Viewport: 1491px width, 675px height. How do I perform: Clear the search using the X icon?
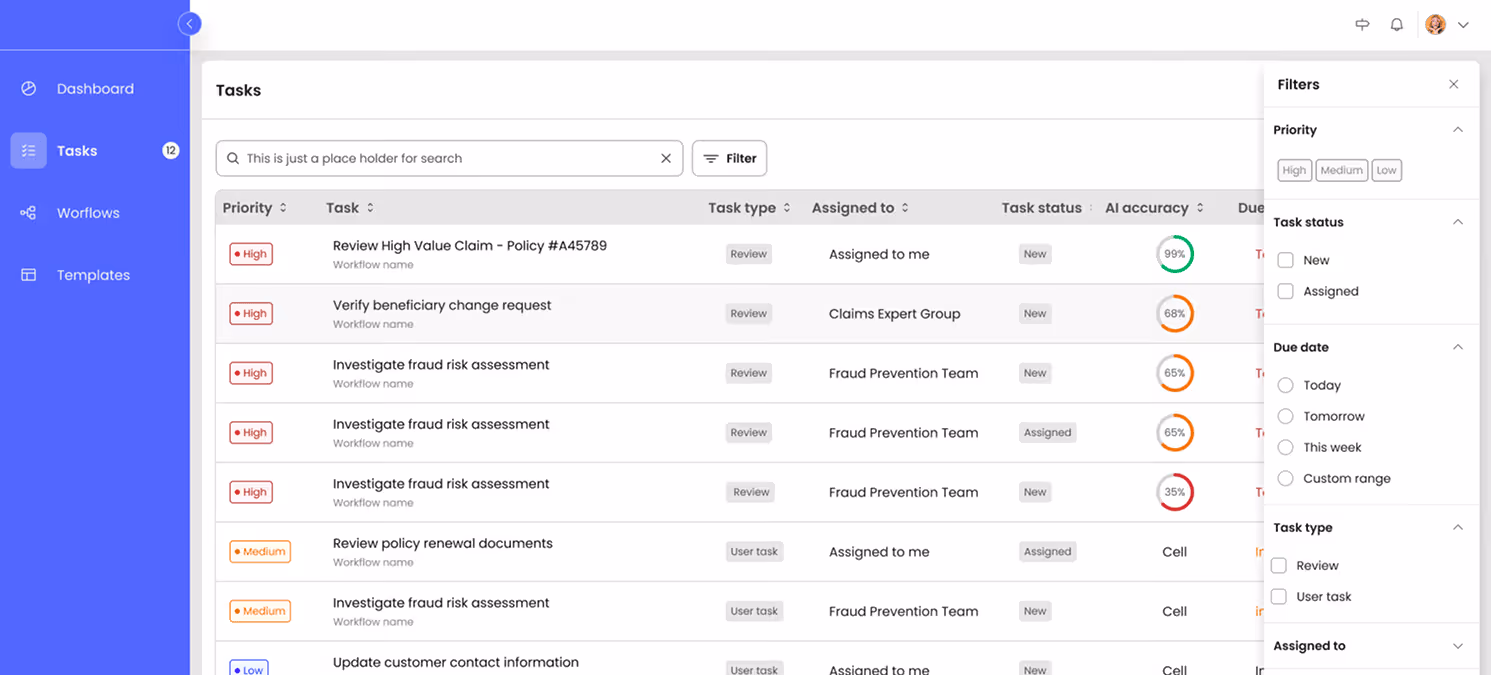point(666,158)
